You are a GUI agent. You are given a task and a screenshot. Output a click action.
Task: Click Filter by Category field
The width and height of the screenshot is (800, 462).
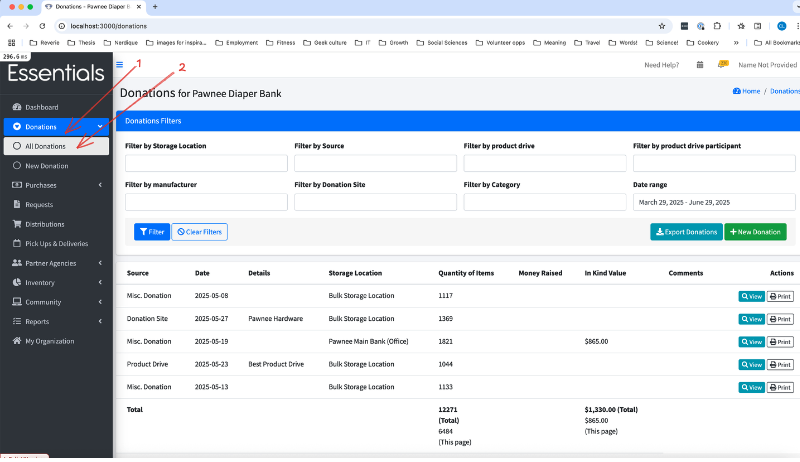pyautogui.click(x=545, y=202)
